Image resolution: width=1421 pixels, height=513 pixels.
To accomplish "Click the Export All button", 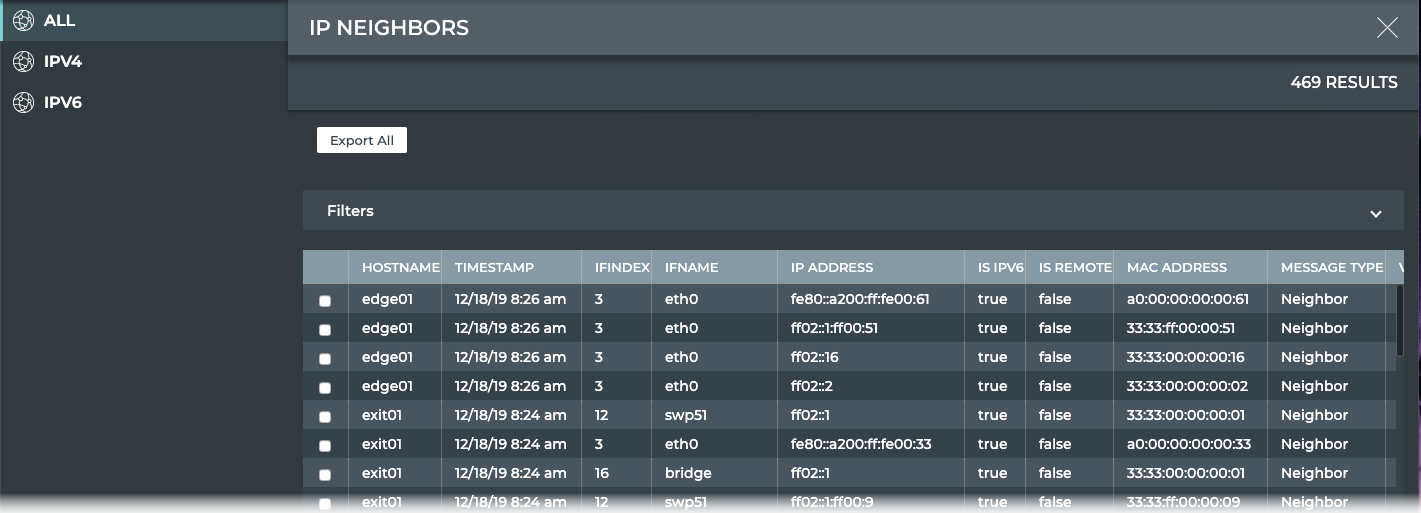I will click(362, 140).
